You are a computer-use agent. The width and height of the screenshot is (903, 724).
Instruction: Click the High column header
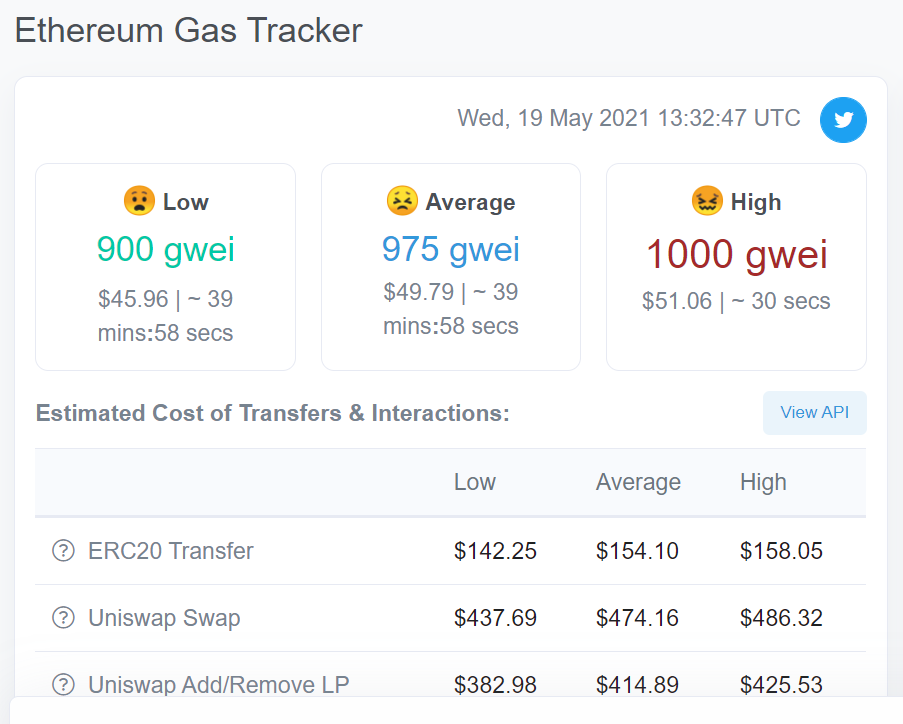click(763, 482)
